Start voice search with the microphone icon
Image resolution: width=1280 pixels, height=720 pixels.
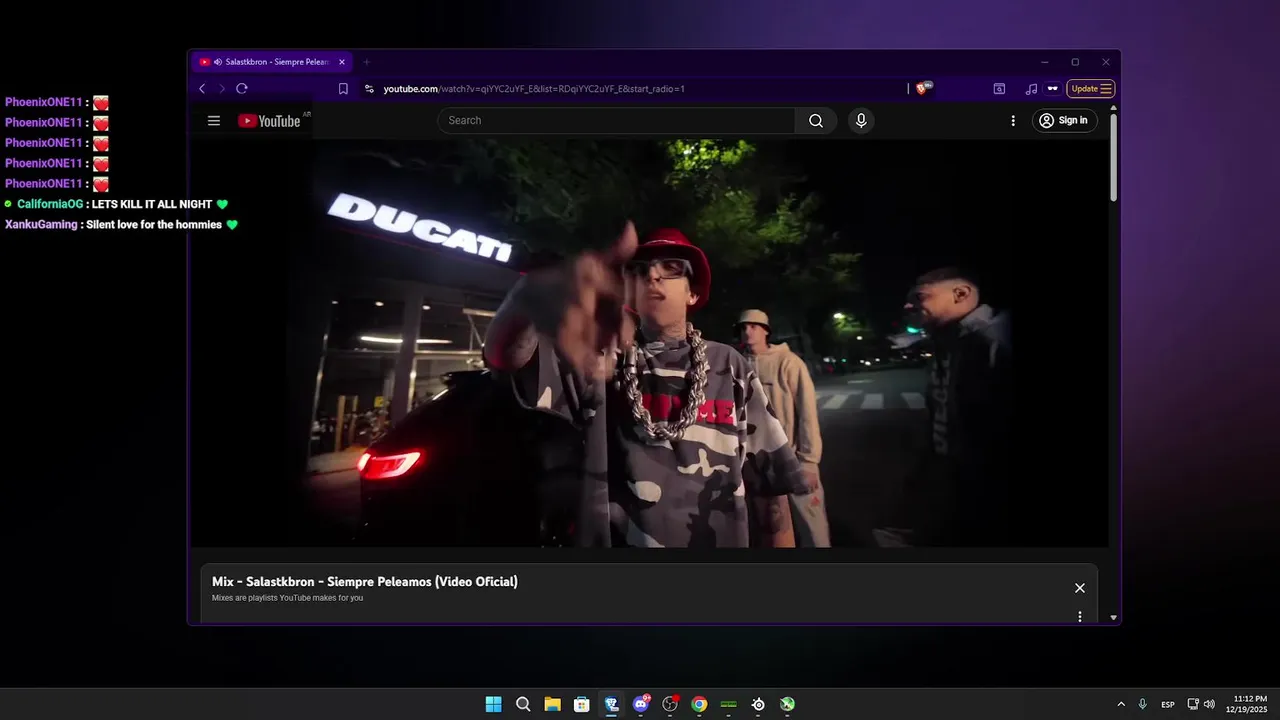tap(861, 121)
